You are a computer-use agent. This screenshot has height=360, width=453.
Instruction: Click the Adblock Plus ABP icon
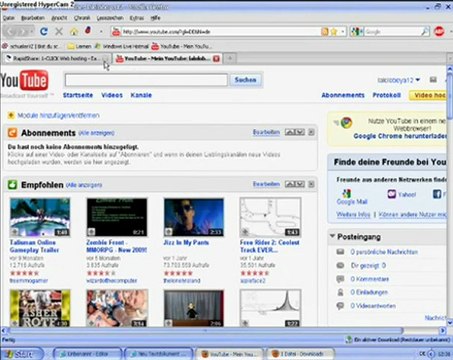[439, 32]
